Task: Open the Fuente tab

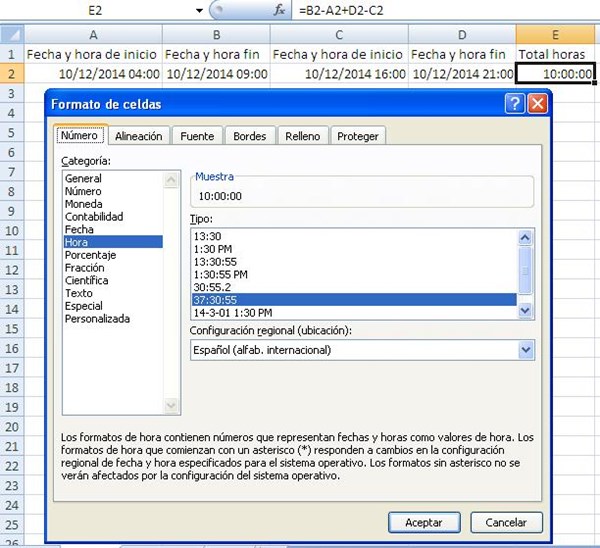Action: tap(197, 136)
